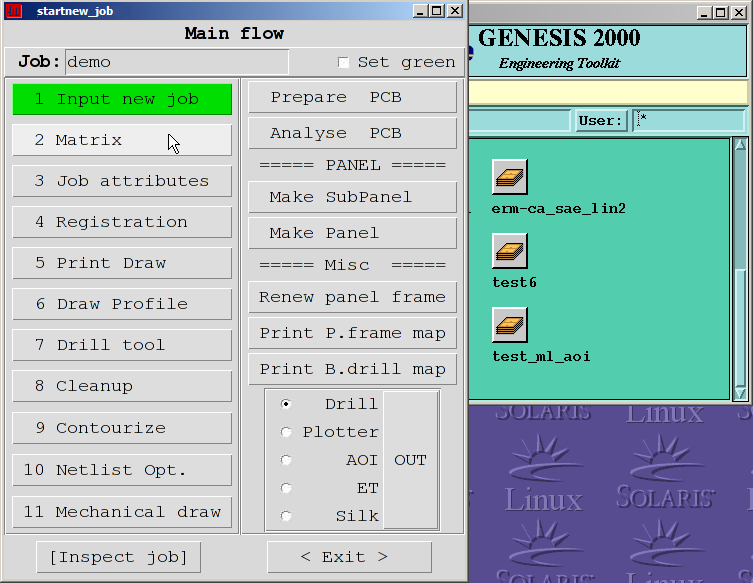Open 7 Drill tool

pos(122,345)
